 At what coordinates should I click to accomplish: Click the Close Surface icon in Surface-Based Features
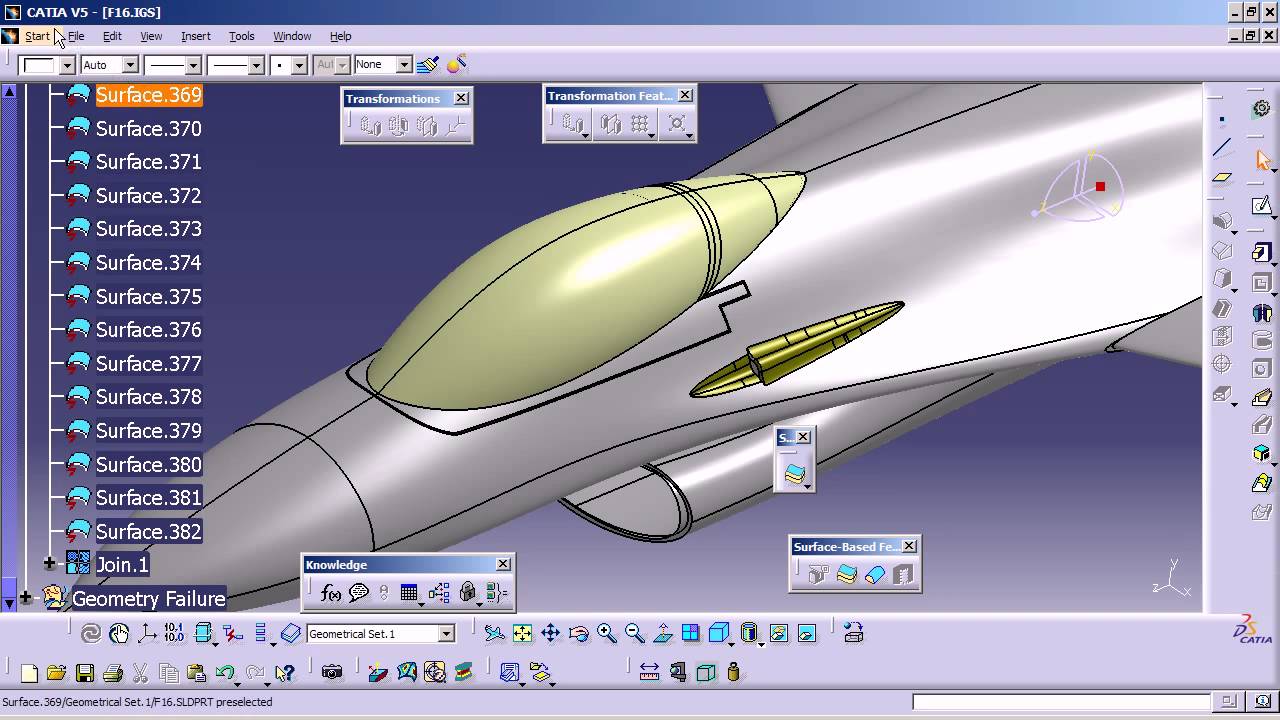pyautogui.click(x=875, y=575)
